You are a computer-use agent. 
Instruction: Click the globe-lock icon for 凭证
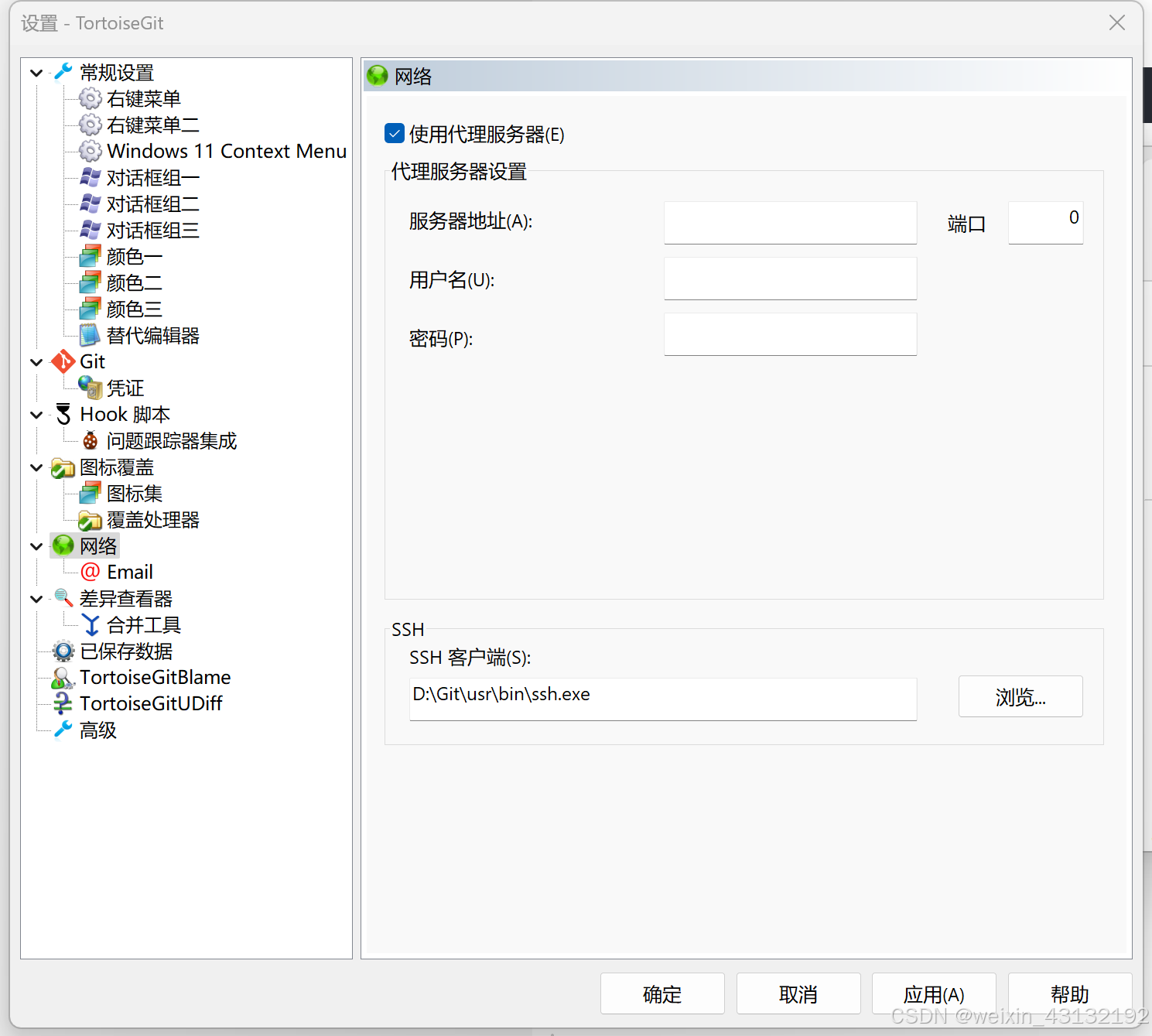click(91, 388)
